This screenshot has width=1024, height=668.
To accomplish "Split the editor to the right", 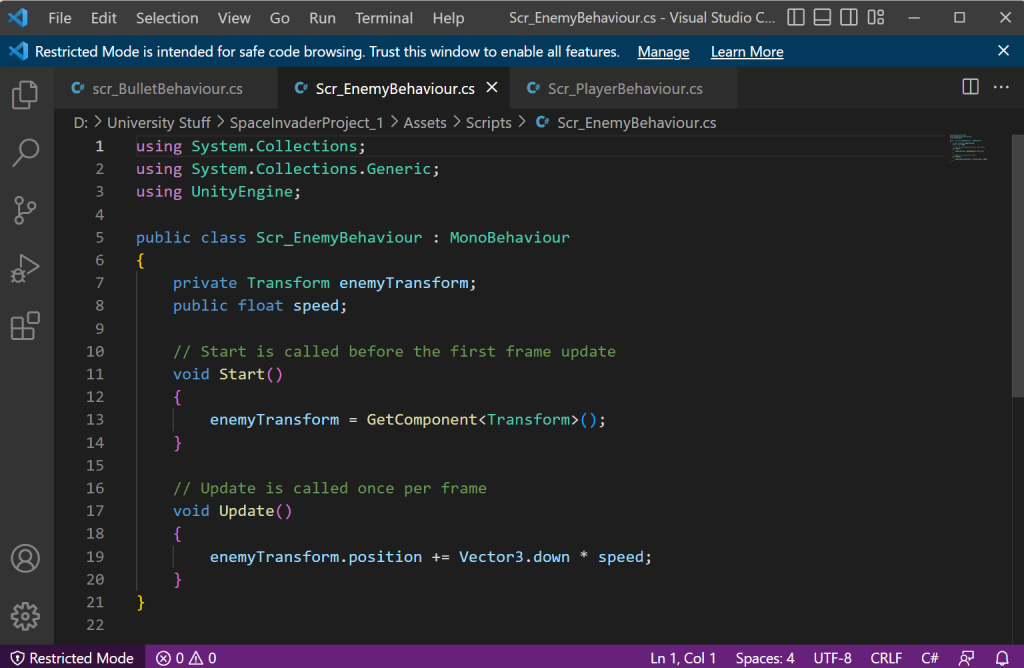I will point(970,88).
